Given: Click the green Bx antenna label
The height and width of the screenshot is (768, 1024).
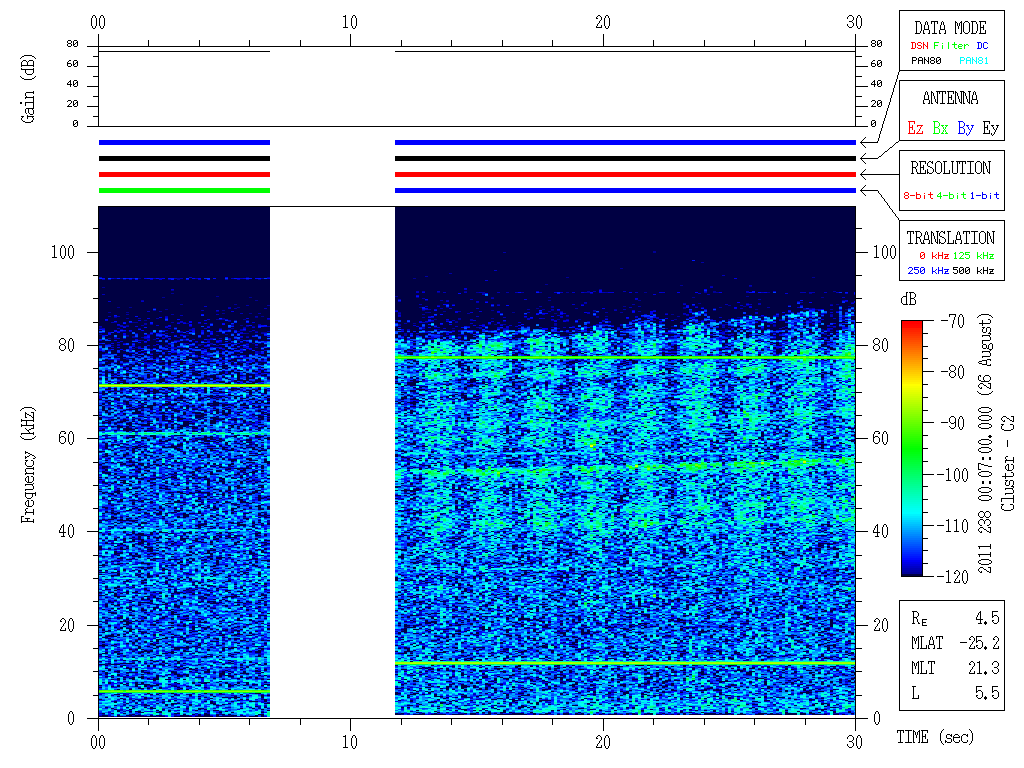Looking at the screenshot, I should pos(940,129).
